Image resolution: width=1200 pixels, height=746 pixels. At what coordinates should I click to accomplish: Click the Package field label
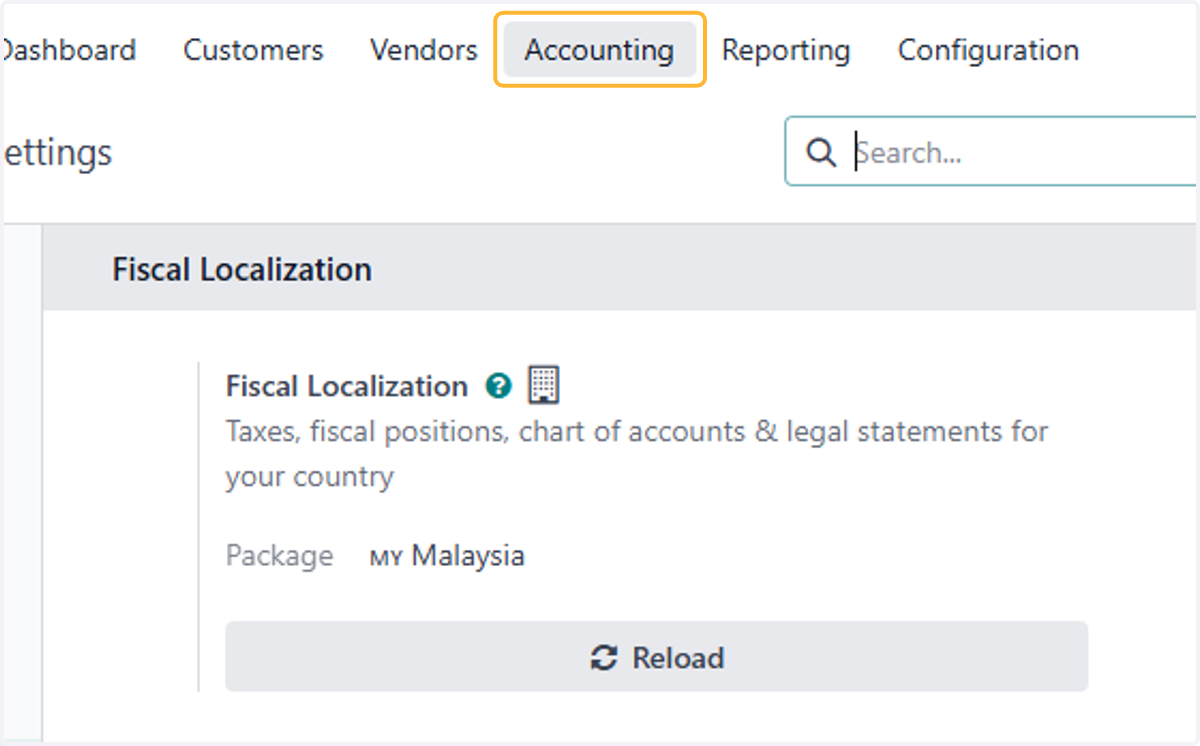tap(279, 555)
